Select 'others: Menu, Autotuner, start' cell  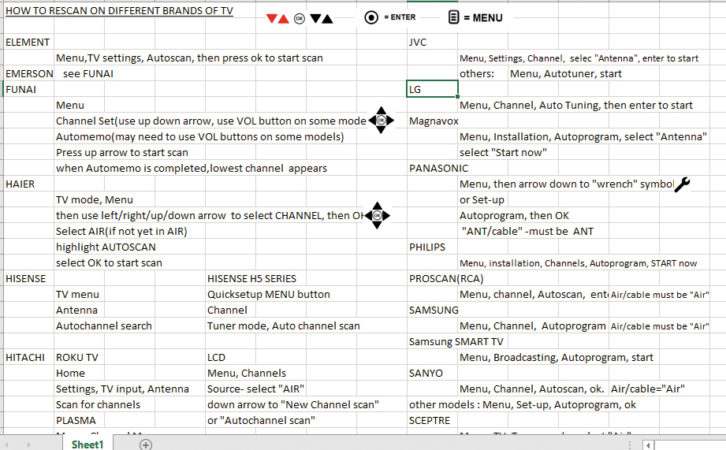click(x=540, y=74)
